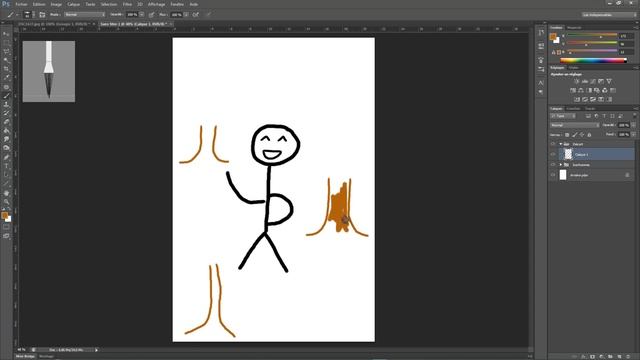
Task: Toggle lock image pixels
Action: point(575,135)
